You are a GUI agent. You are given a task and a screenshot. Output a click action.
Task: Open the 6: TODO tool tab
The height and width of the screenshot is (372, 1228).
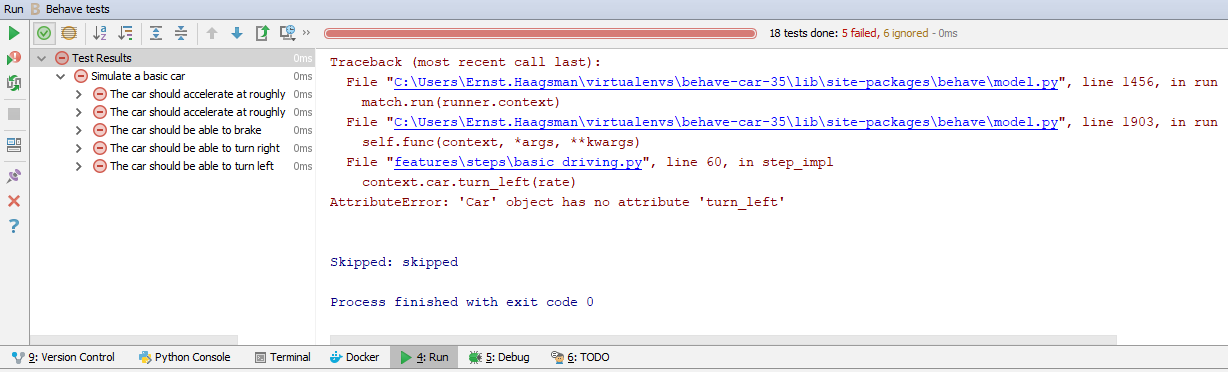click(579, 357)
